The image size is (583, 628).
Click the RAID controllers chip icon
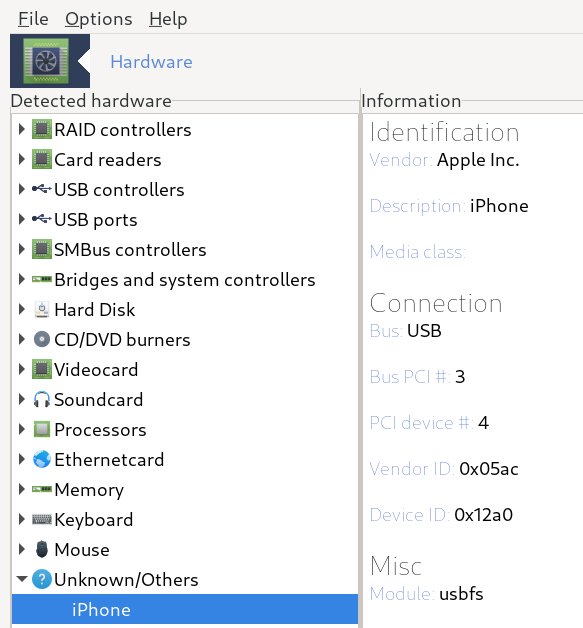coord(42,129)
